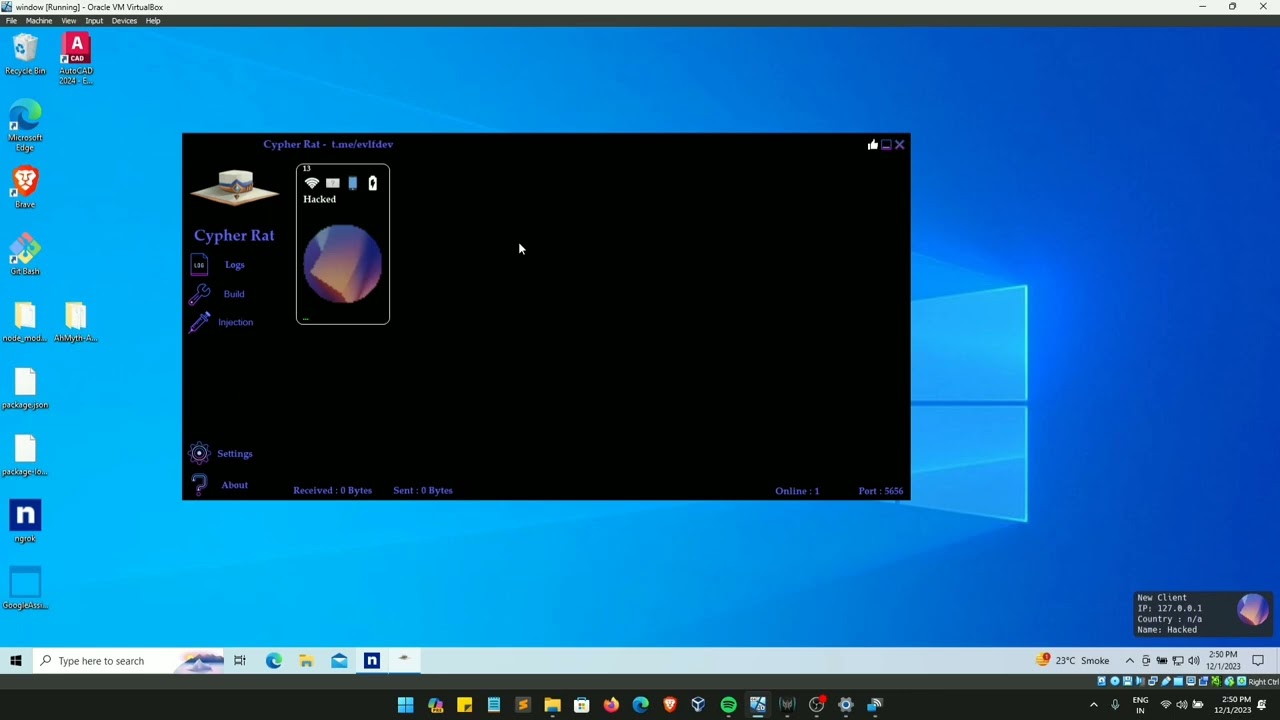Select the ngrok desktop icon

point(25,522)
